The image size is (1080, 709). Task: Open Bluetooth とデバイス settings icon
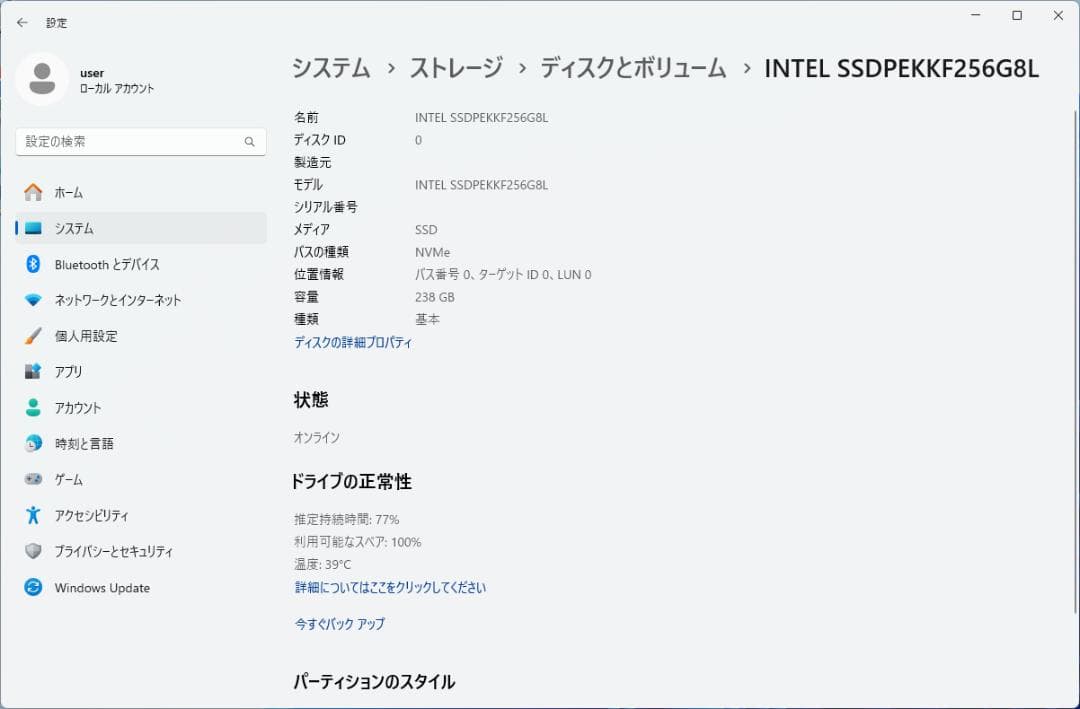[31, 264]
